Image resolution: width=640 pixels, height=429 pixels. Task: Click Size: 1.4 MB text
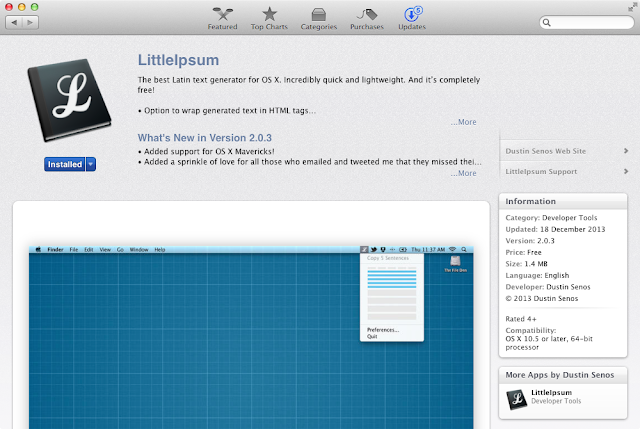coord(527,264)
